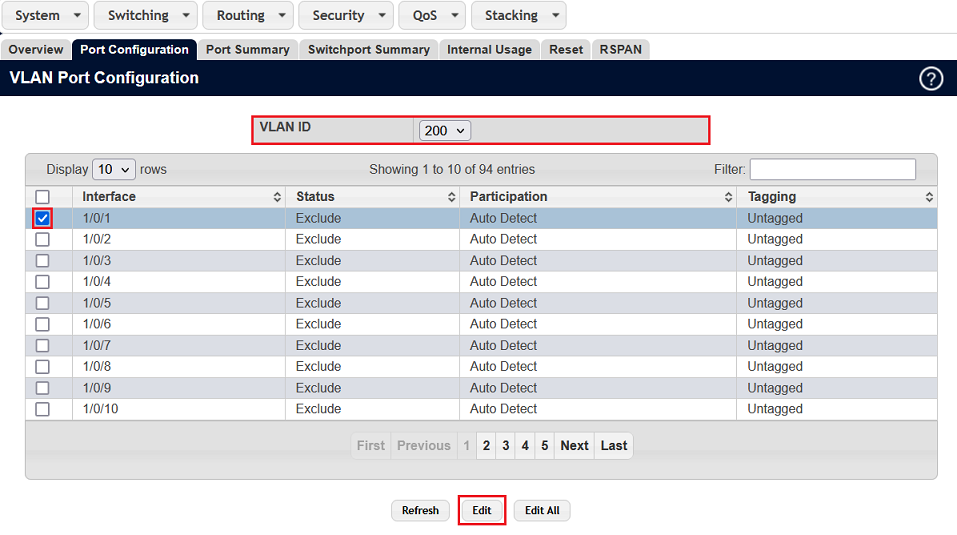Click the Edit button
The width and height of the screenshot is (957, 535).
pyautogui.click(x=482, y=510)
